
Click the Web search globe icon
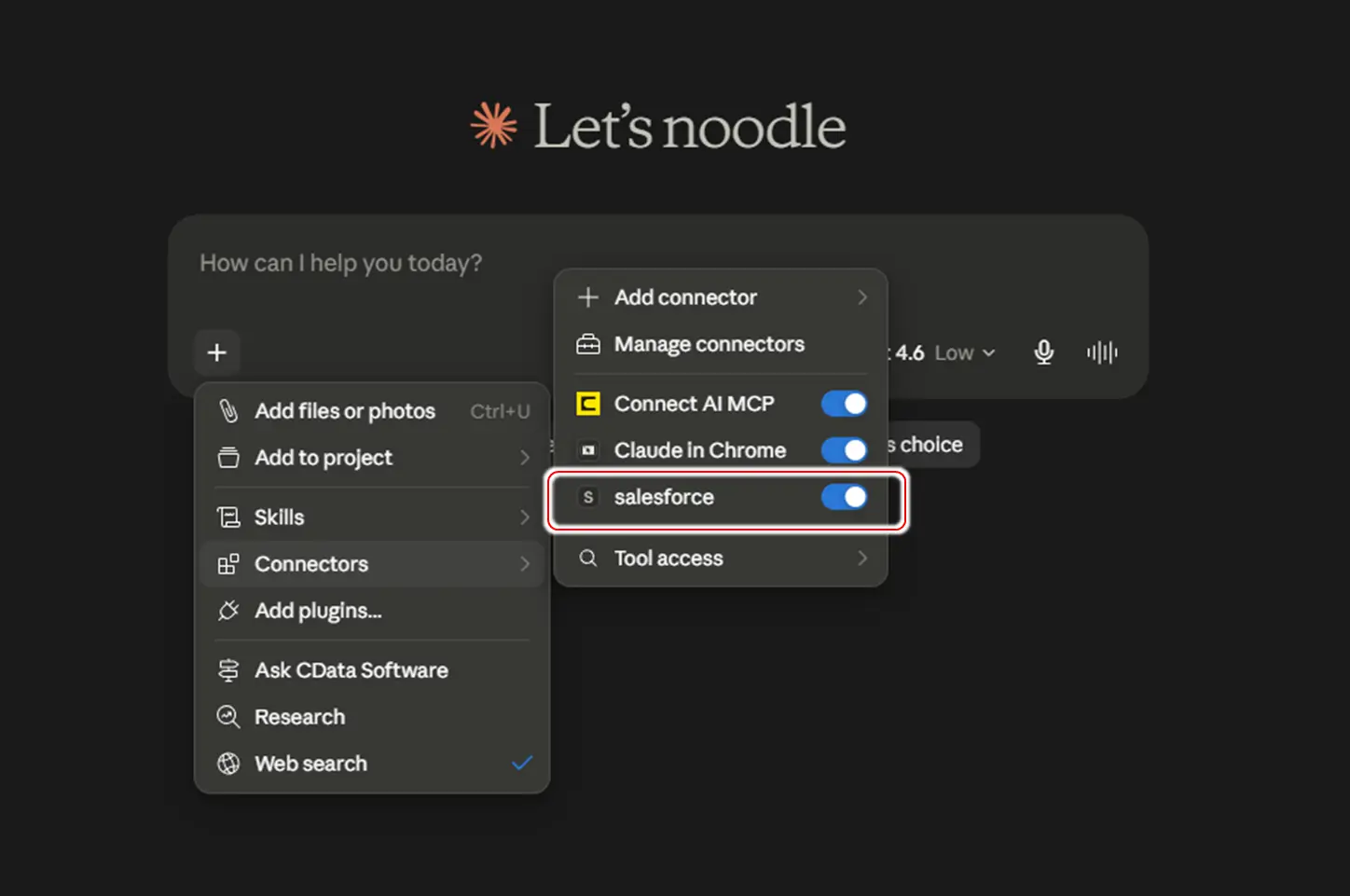pos(228,764)
